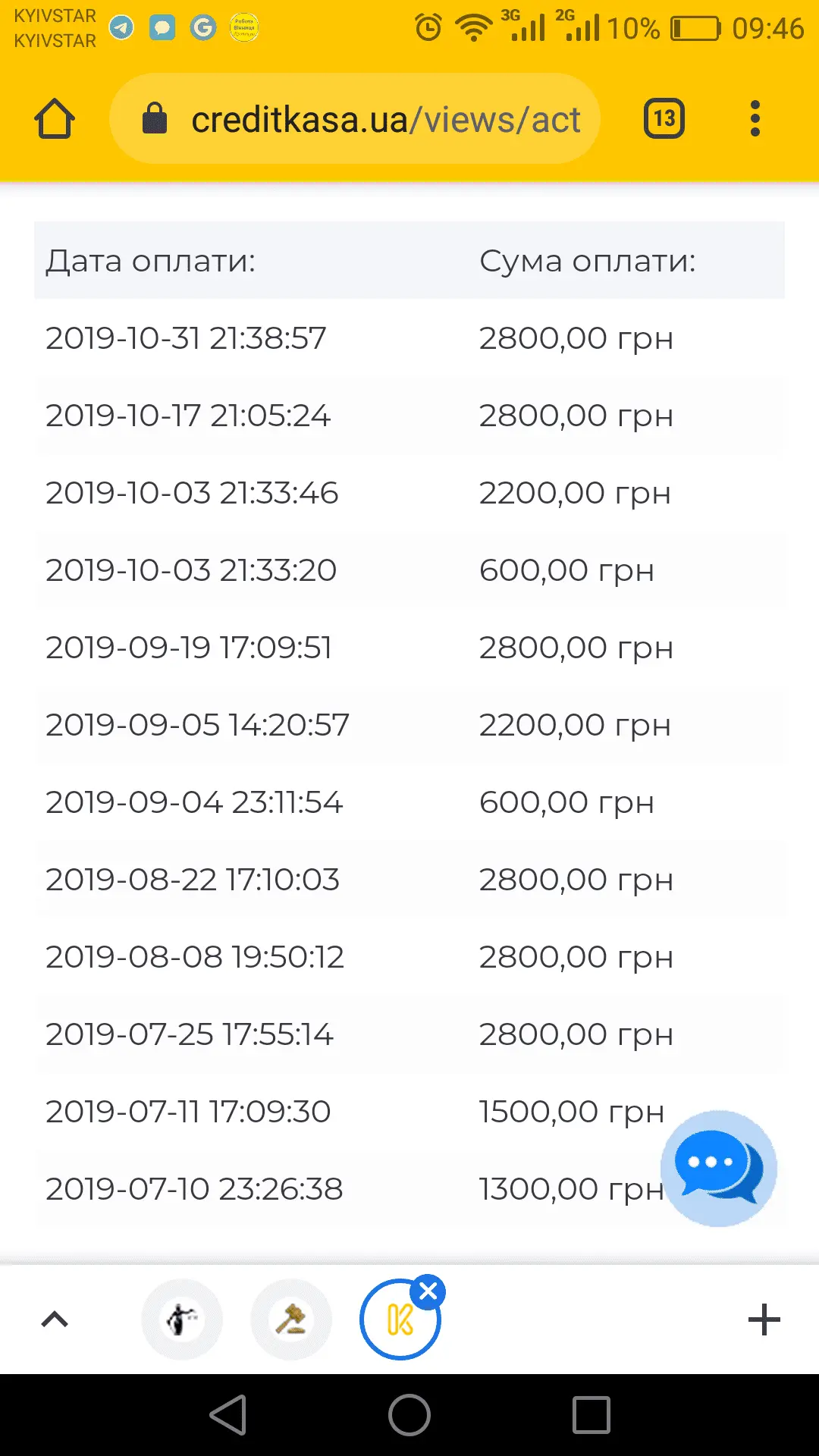
Task: Tap the Telegram notification icon
Action: point(121,28)
